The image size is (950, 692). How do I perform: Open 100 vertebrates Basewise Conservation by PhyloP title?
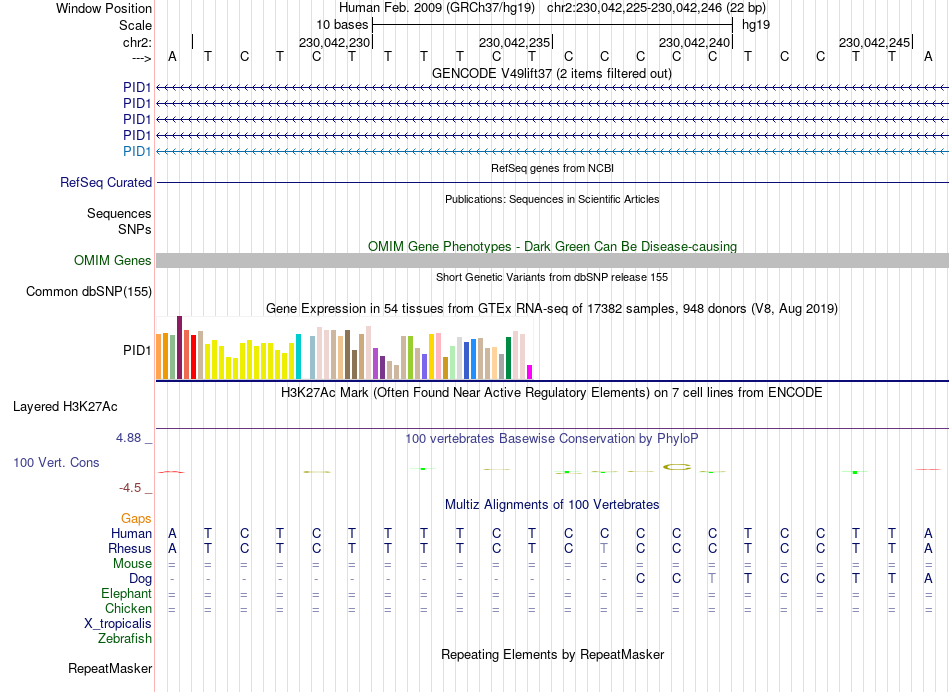552,438
